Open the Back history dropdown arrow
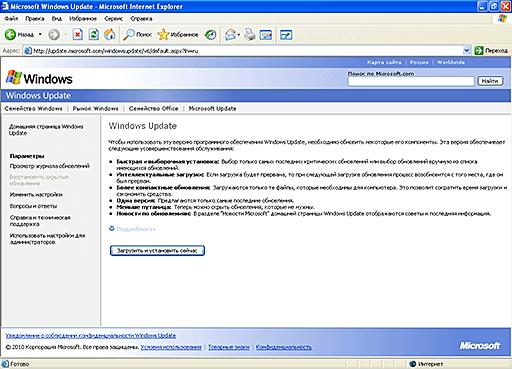This screenshot has width=512, height=369. coord(40,34)
